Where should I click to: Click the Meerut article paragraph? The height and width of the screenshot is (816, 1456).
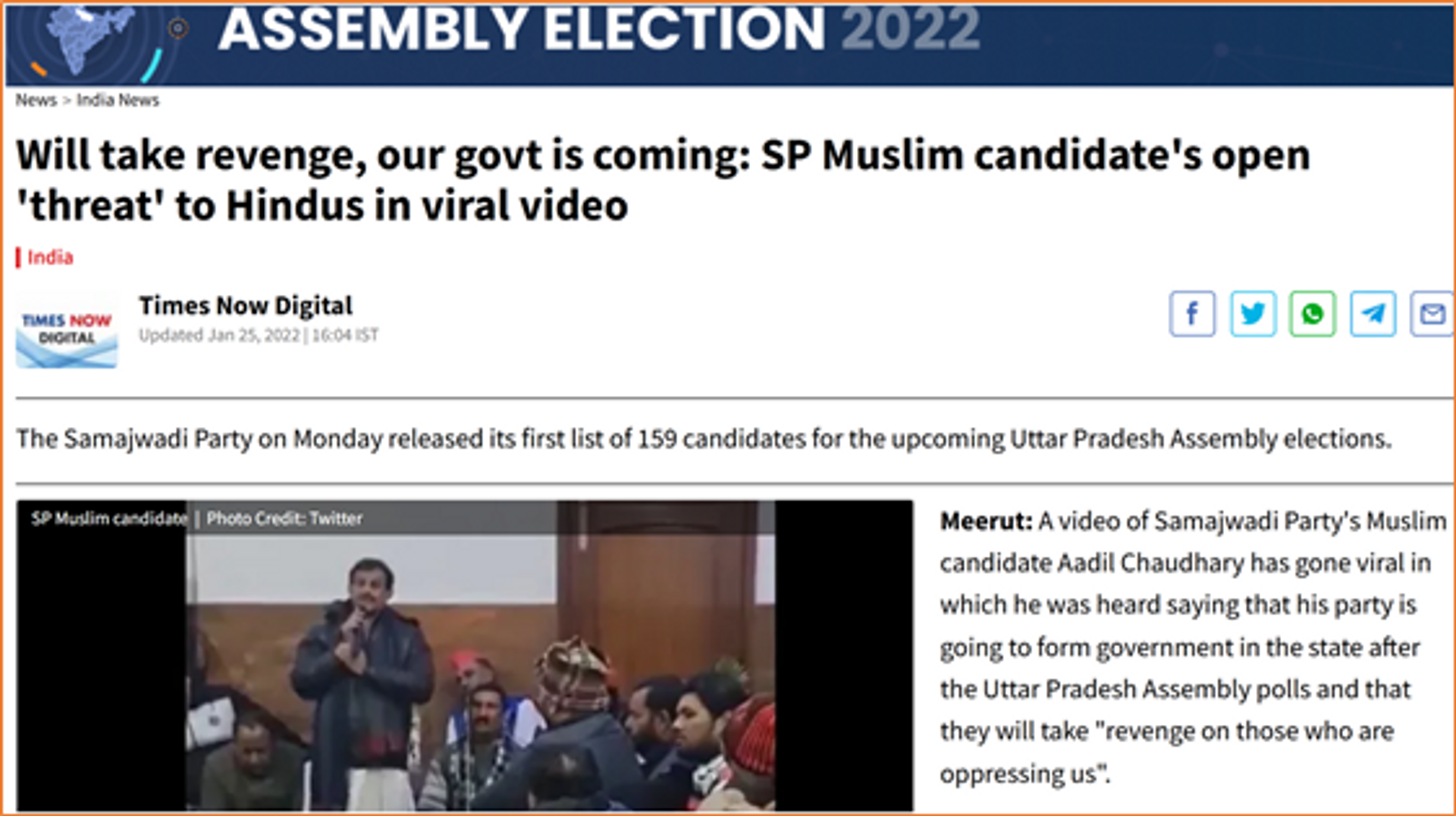[1193, 647]
